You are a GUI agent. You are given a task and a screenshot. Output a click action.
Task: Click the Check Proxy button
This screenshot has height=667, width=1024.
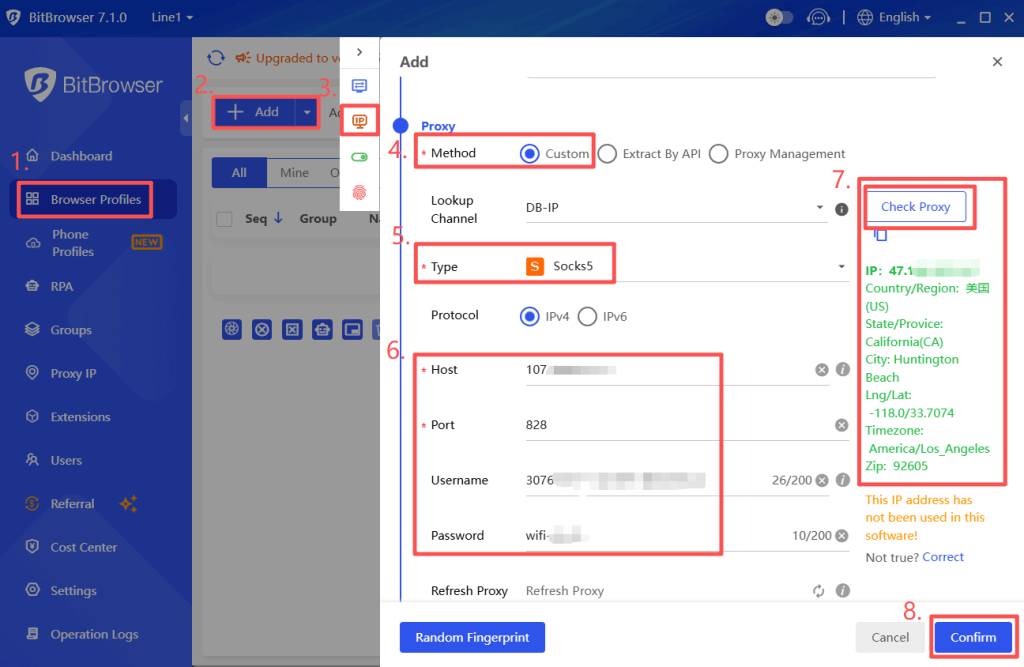point(915,207)
